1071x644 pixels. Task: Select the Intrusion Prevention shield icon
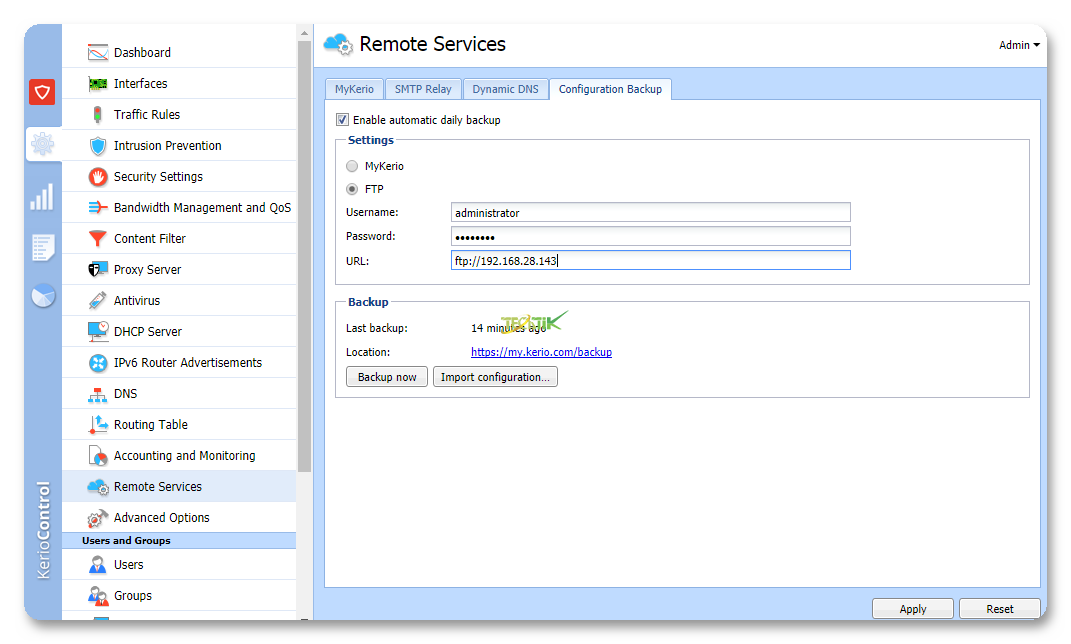[x=97, y=146]
